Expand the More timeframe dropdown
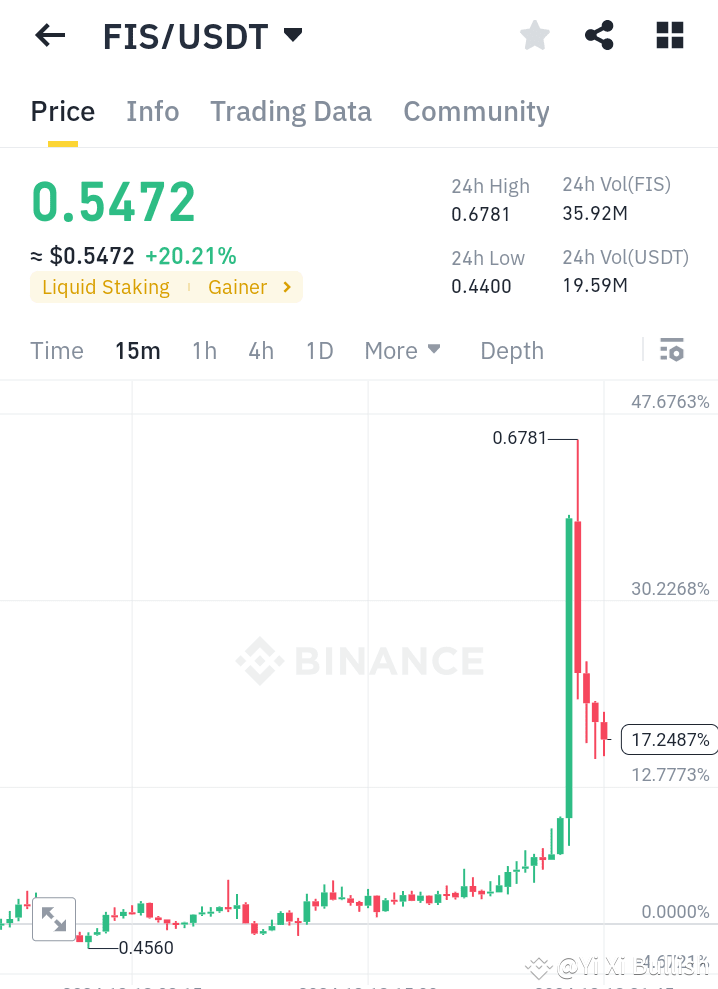This screenshot has height=989, width=718. click(x=402, y=351)
